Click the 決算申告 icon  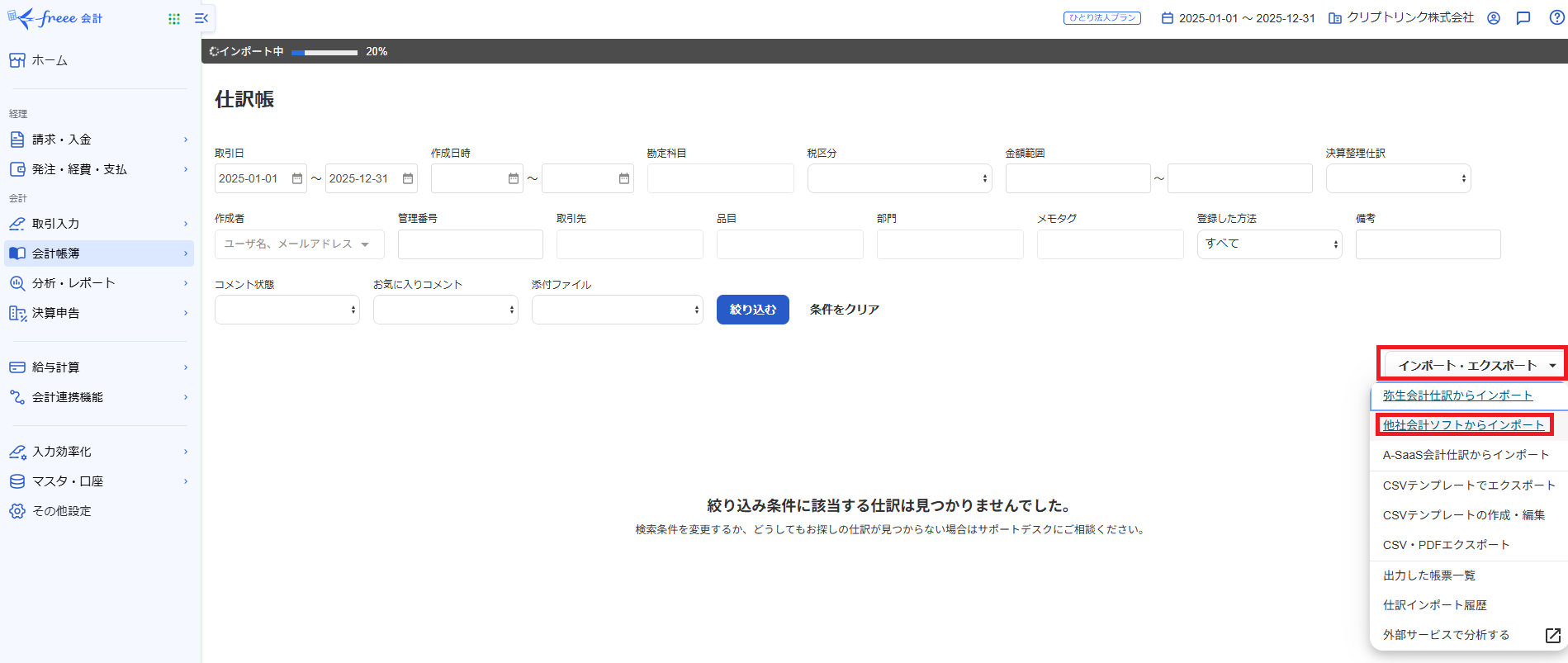pyautogui.click(x=17, y=313)
